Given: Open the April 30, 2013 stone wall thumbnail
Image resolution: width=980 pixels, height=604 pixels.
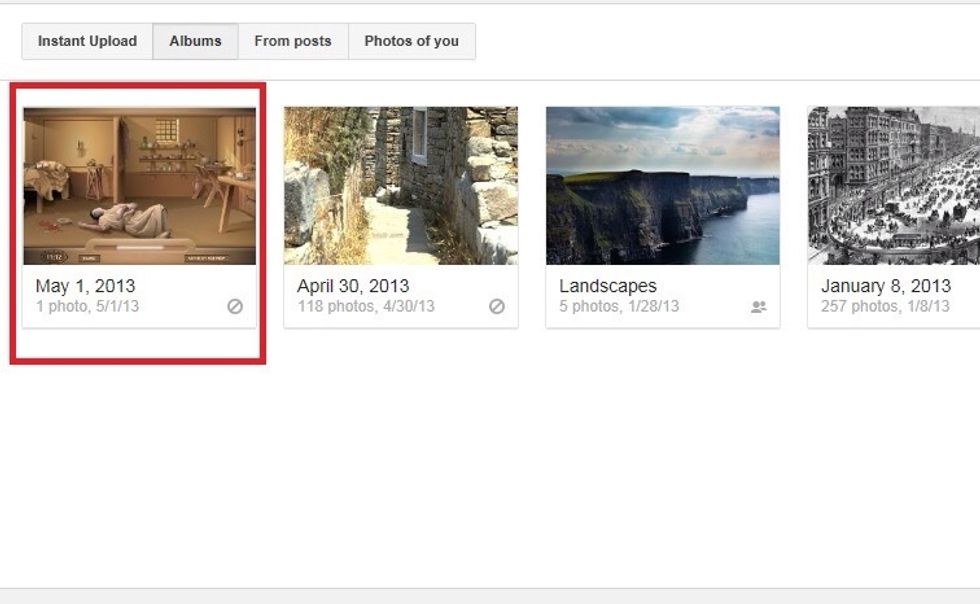Looking at the screenshot, I should pyautogui.click(x=401, y=186).
